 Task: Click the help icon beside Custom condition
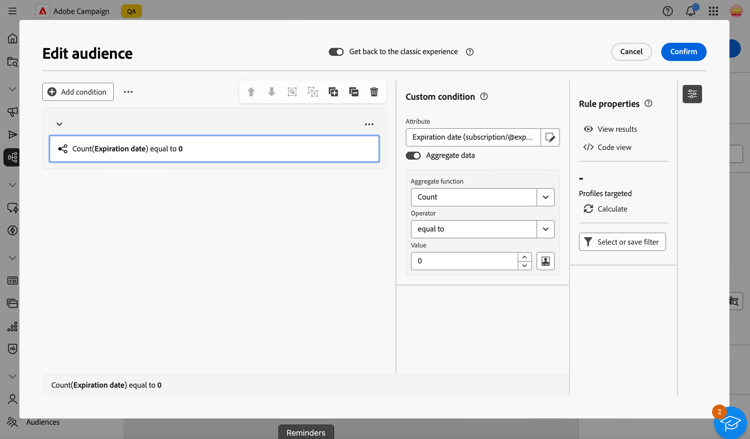point(484,97)
